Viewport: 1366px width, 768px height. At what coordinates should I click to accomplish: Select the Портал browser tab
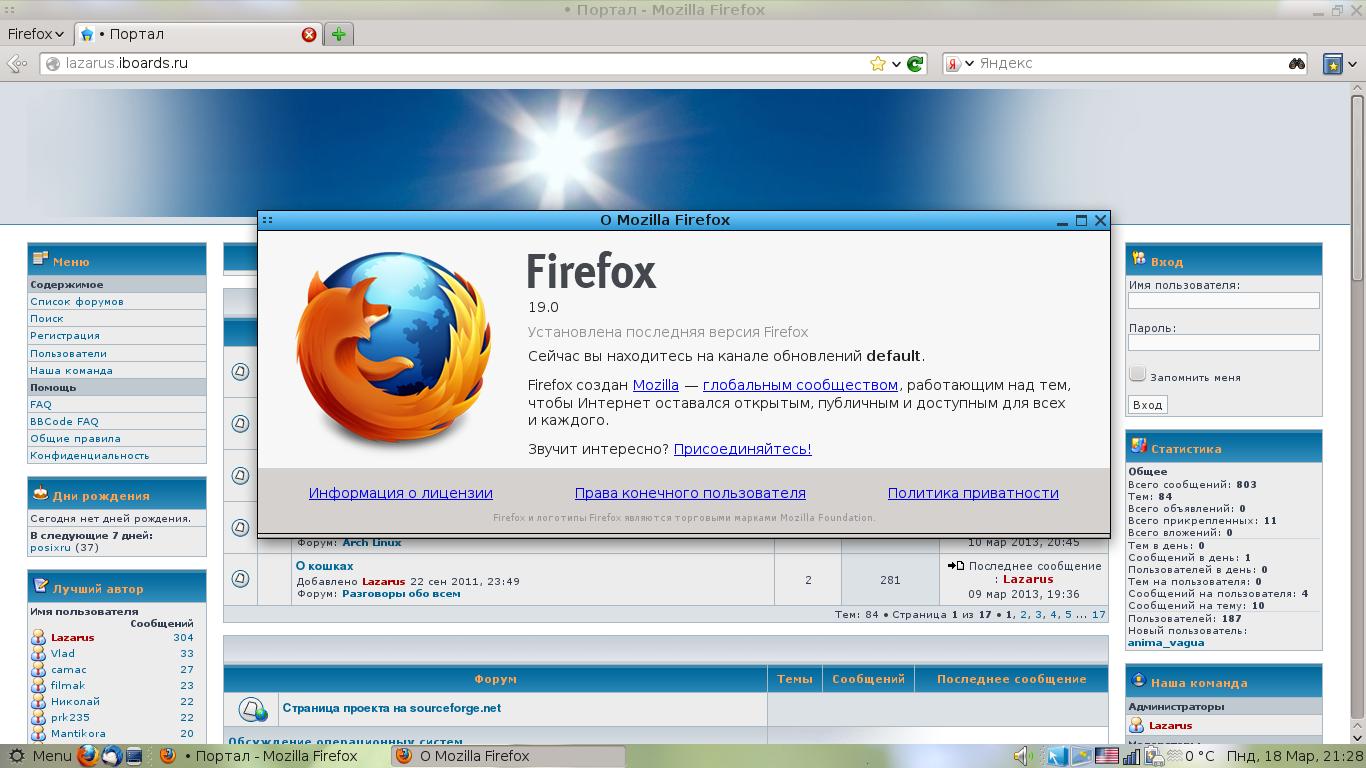click(197, 34)
